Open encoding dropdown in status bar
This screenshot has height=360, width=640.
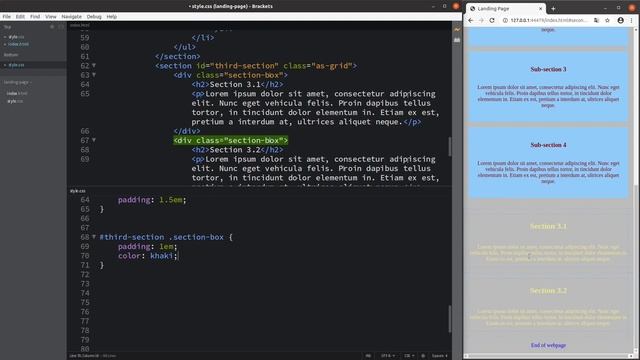click(x=388, y=356)
